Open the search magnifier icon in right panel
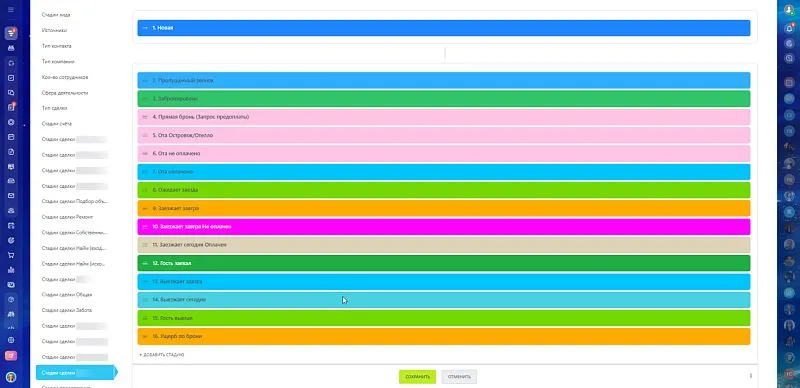The image size is (800, 388). [789, 58]
